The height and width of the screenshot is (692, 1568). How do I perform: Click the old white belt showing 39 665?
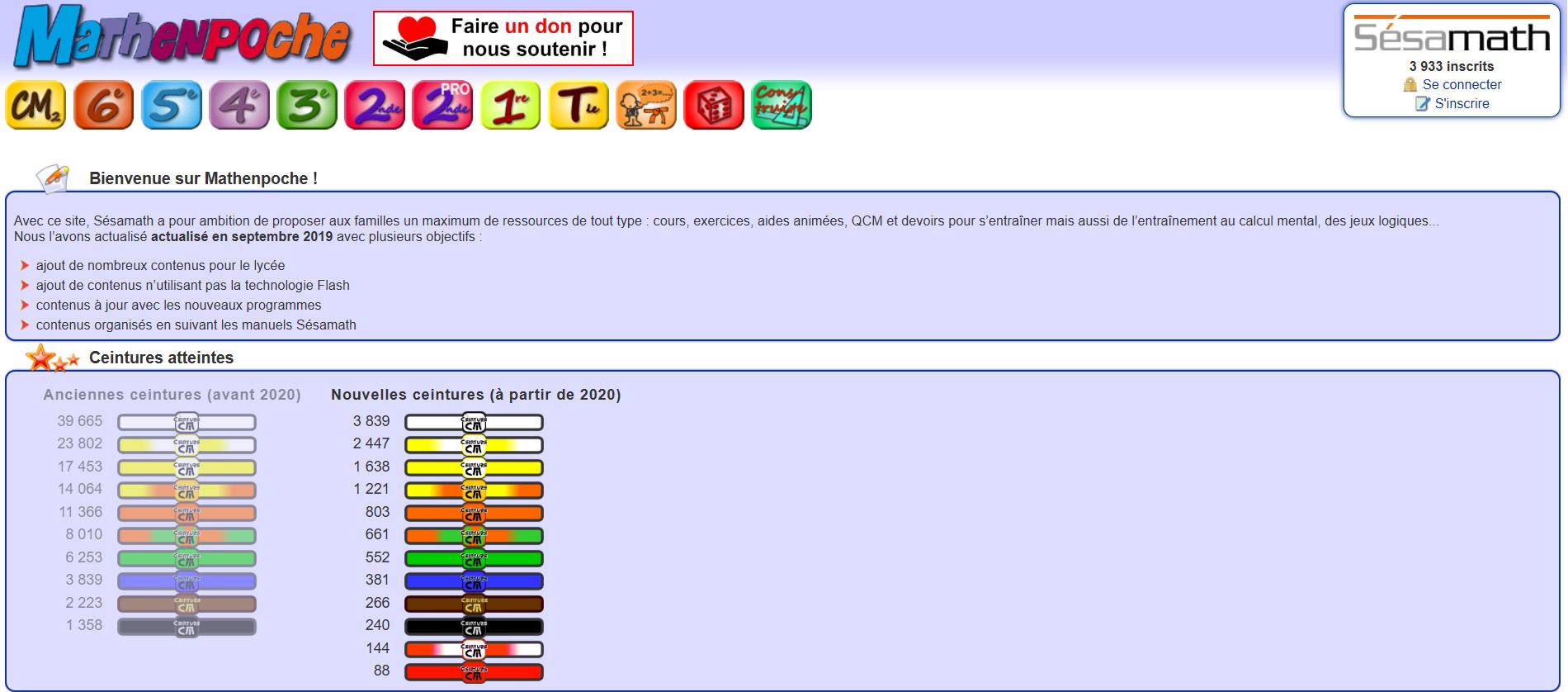click(x=187, y=422)
